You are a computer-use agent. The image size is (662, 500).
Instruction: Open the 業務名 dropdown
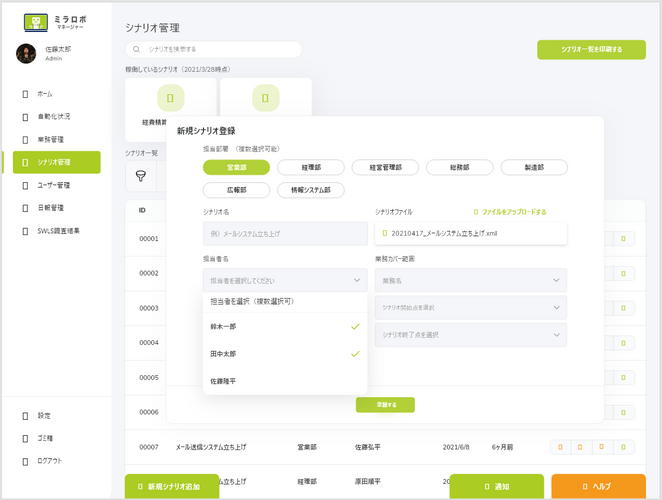point(470,281)
